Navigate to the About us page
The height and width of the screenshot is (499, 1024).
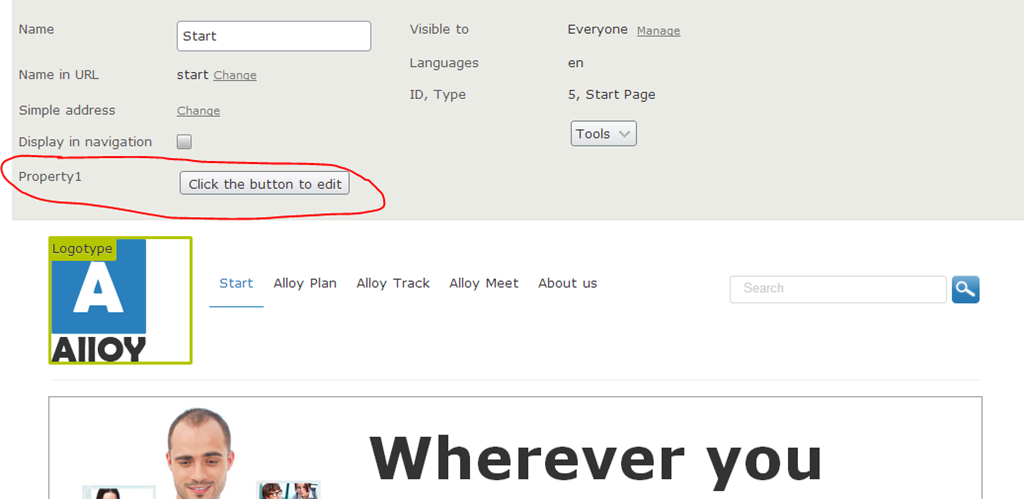(x=567, y=284)
